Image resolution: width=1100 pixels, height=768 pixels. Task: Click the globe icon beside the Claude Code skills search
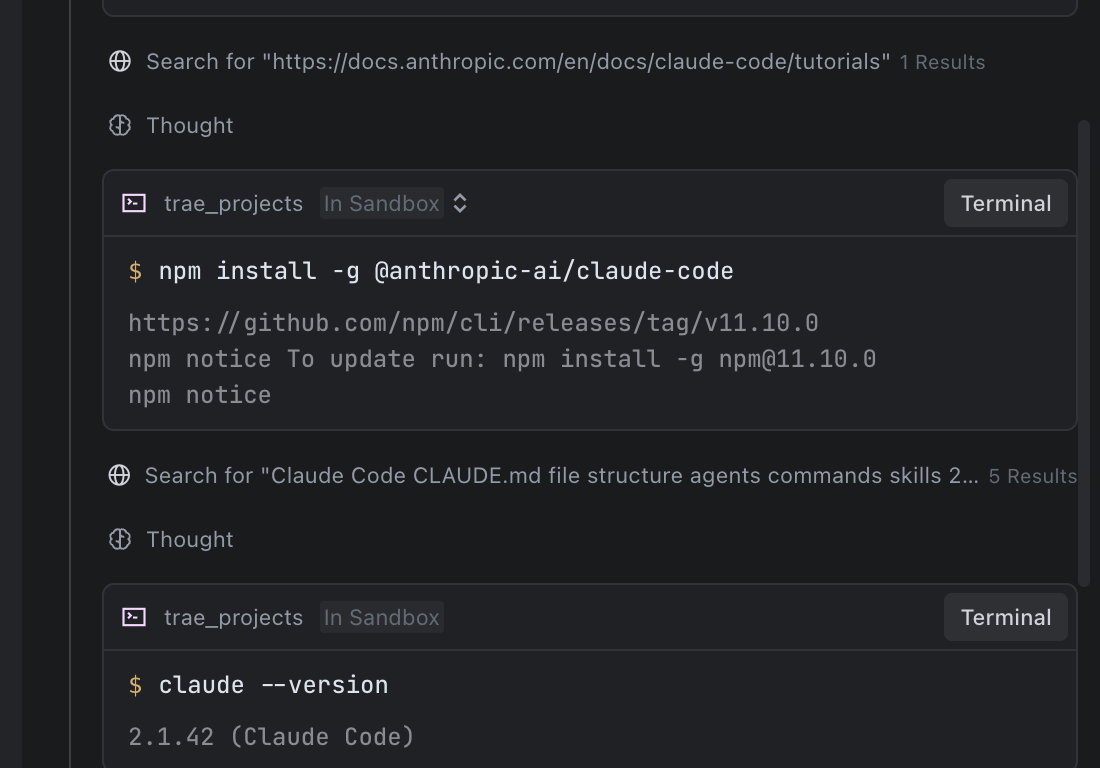[x=119, y=475]
